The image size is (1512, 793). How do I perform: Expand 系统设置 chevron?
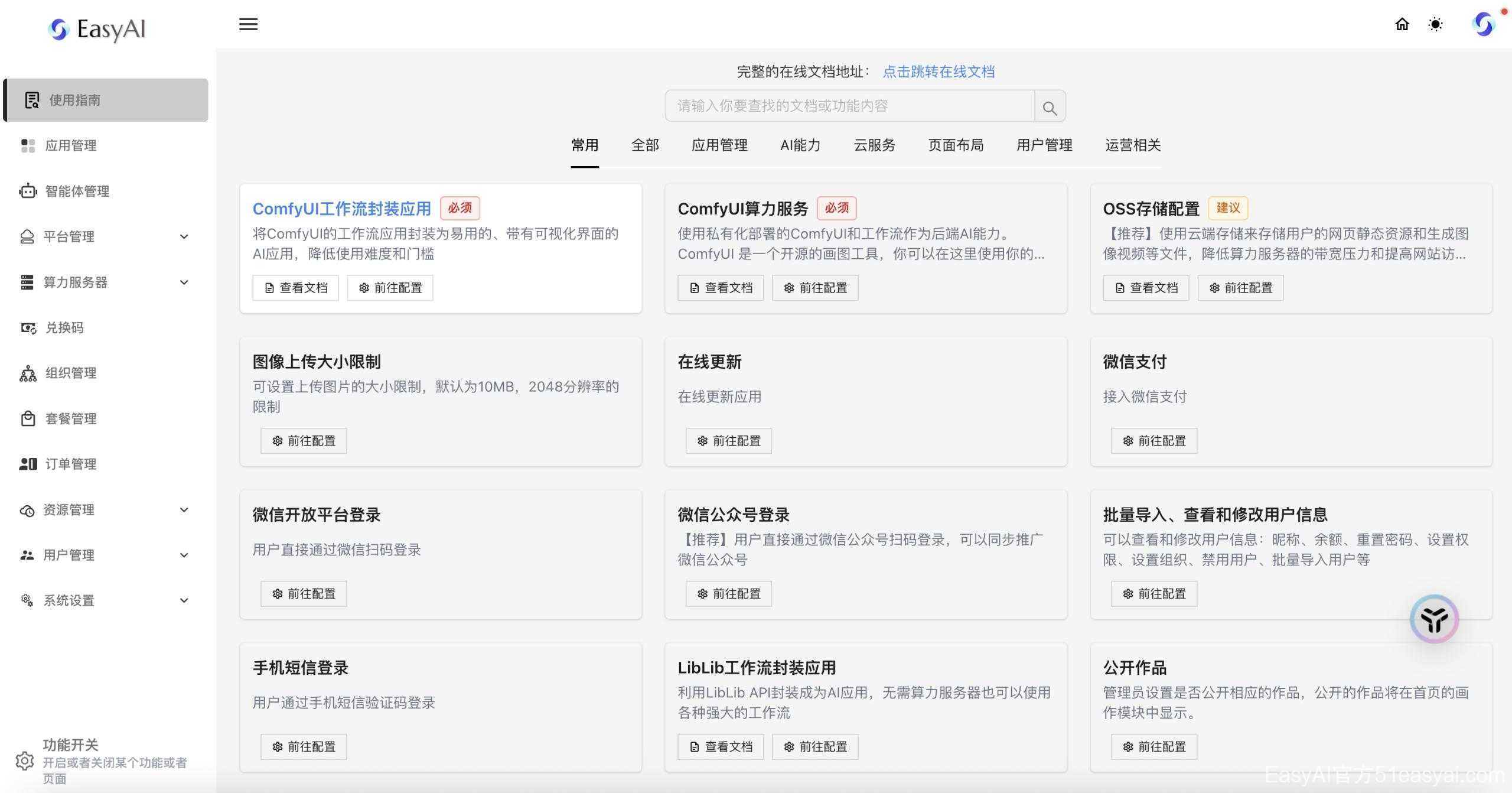pyautogui.click(x=184, y=600)
